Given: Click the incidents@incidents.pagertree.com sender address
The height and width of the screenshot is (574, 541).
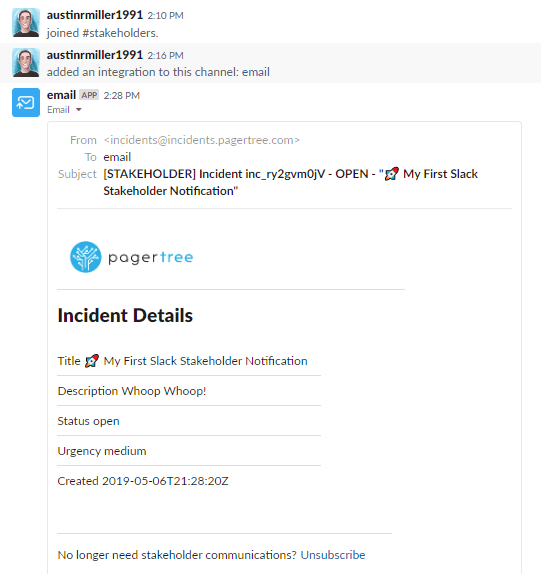Looking at the screenshot, I should [x=202, y=140].
